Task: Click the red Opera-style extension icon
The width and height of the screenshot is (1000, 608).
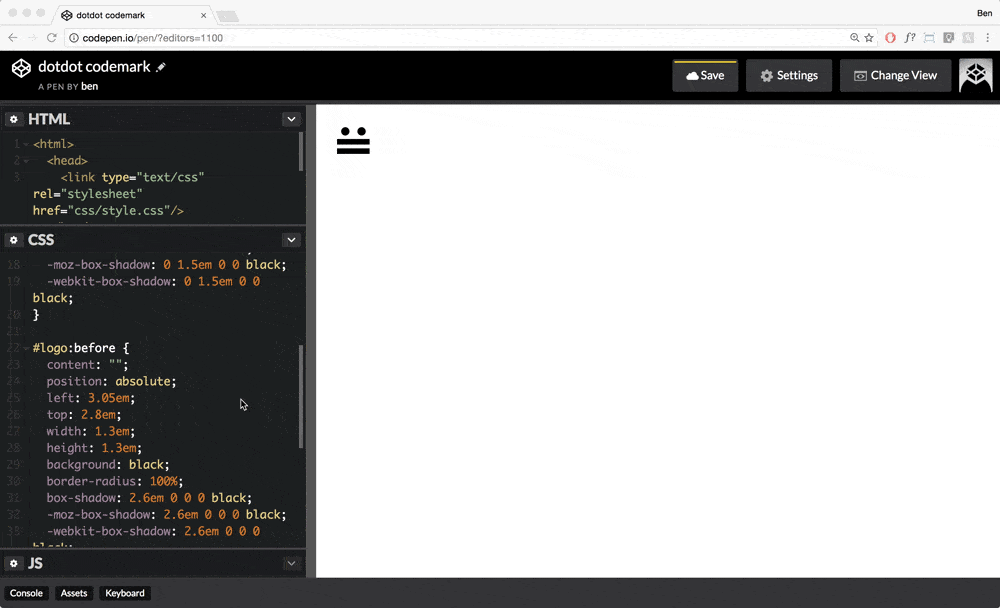Action: point(890,38)
